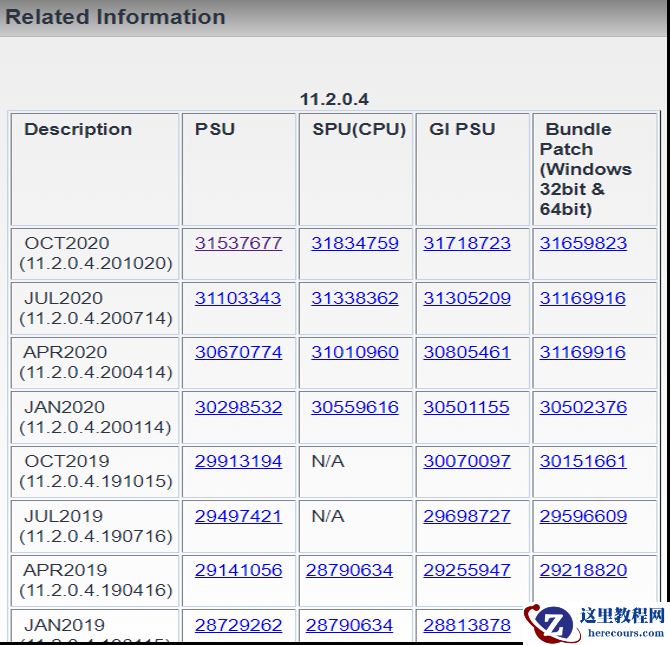
Task: Click the herecours watermark logo
Action: (596, 623)
